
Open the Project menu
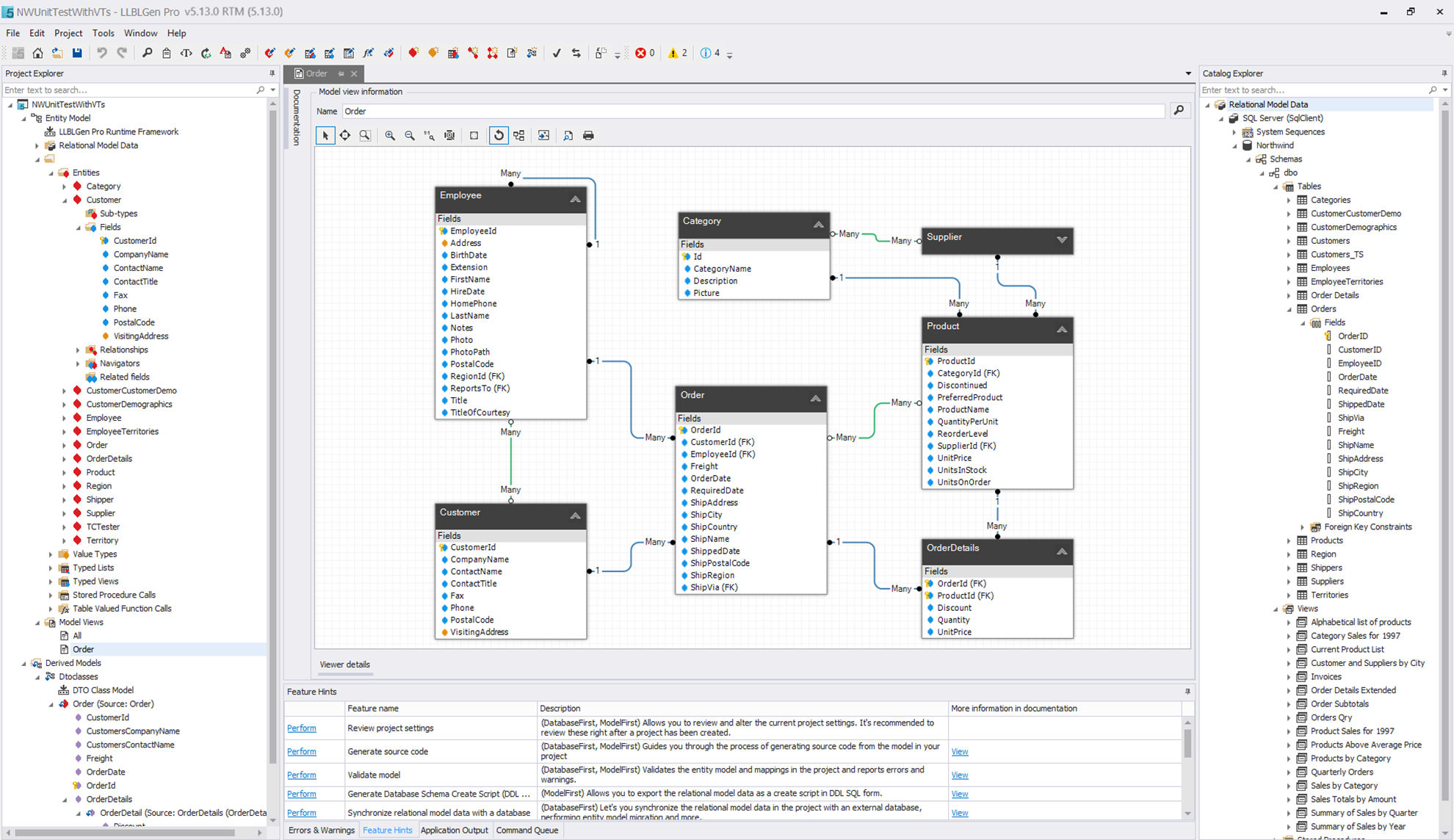tap(68, 33)
